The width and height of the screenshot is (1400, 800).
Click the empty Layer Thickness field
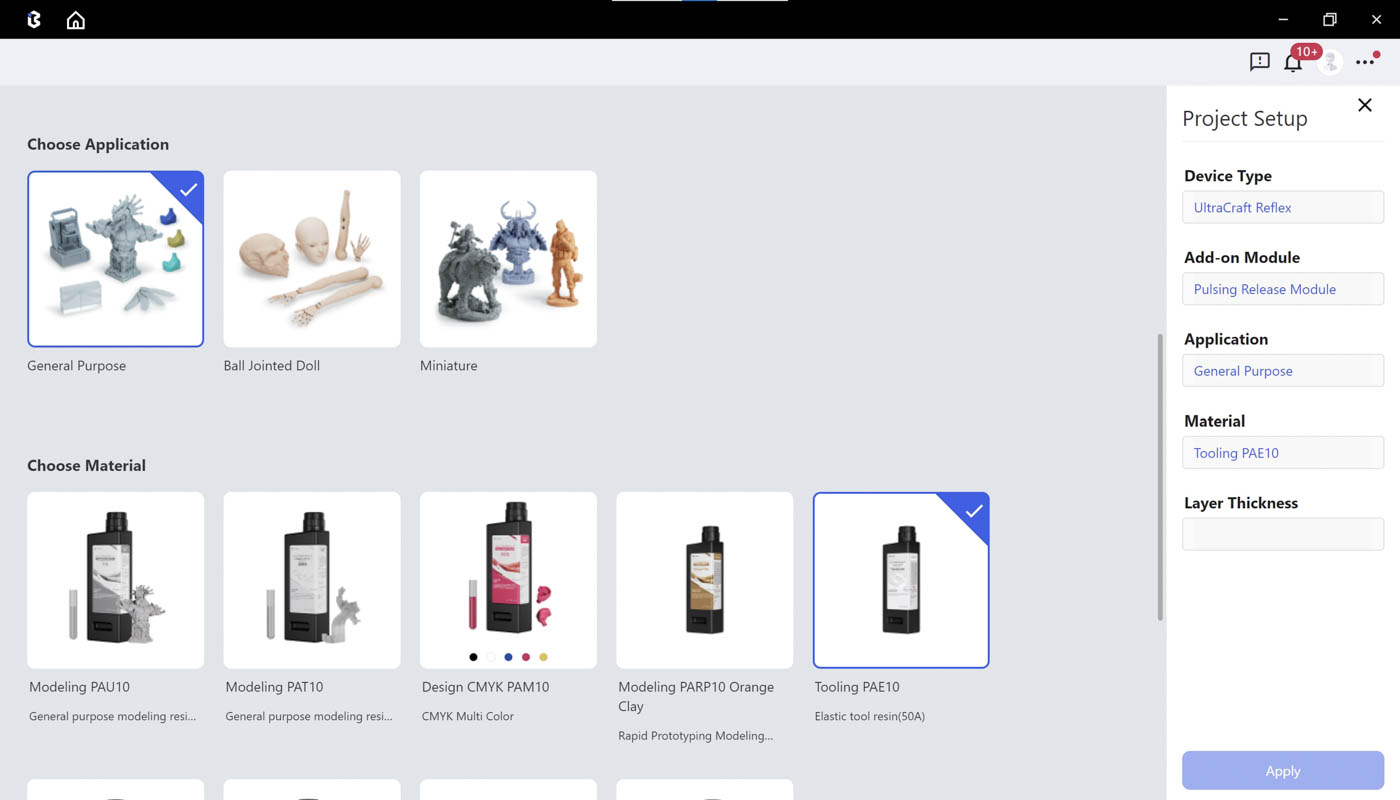(1283, 534)
